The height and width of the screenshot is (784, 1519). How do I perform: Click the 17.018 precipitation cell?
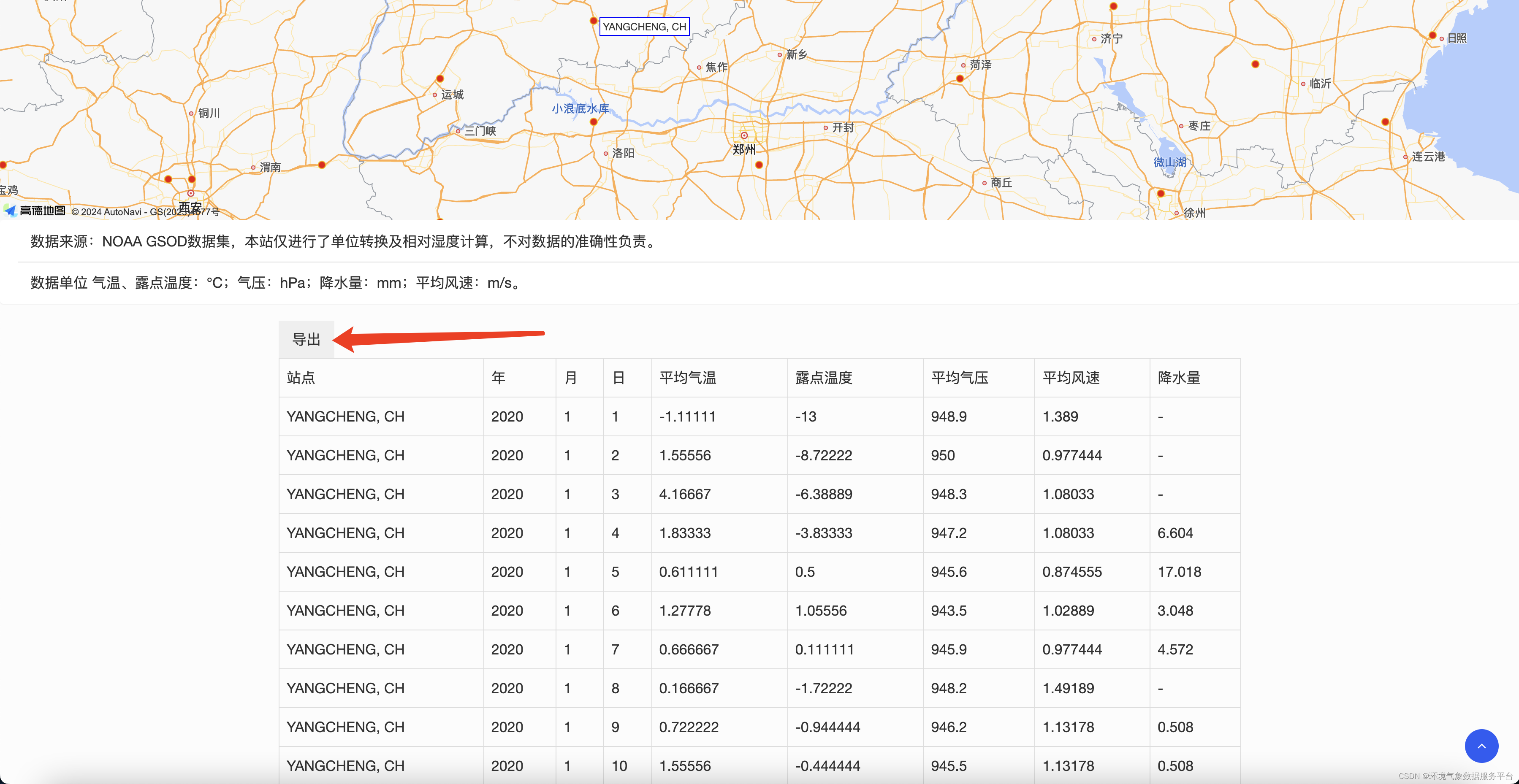1179,572
